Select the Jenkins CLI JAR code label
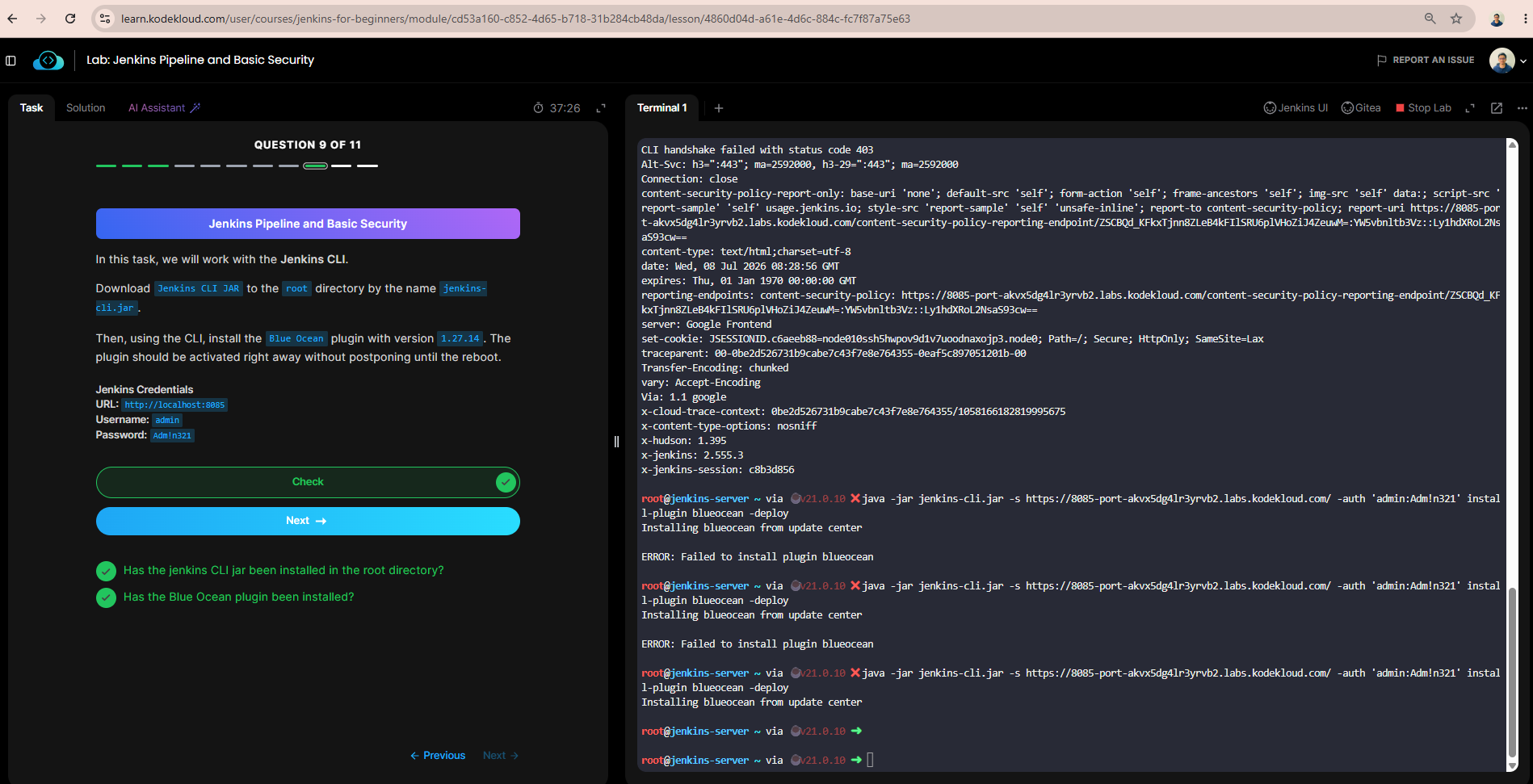This screenshot has width=1533, height=784. [199, 288]
